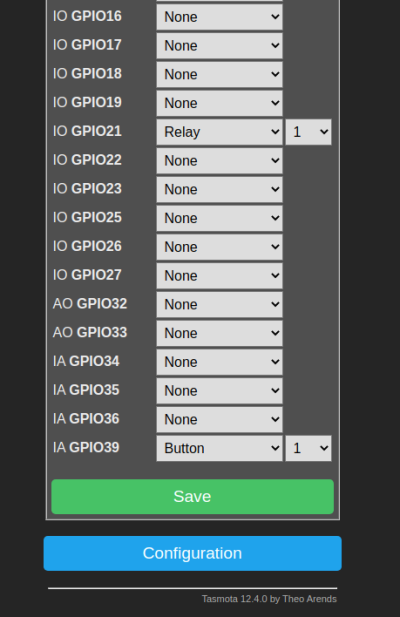Change GPIO39 Button function dropdown

coord(219,448)
